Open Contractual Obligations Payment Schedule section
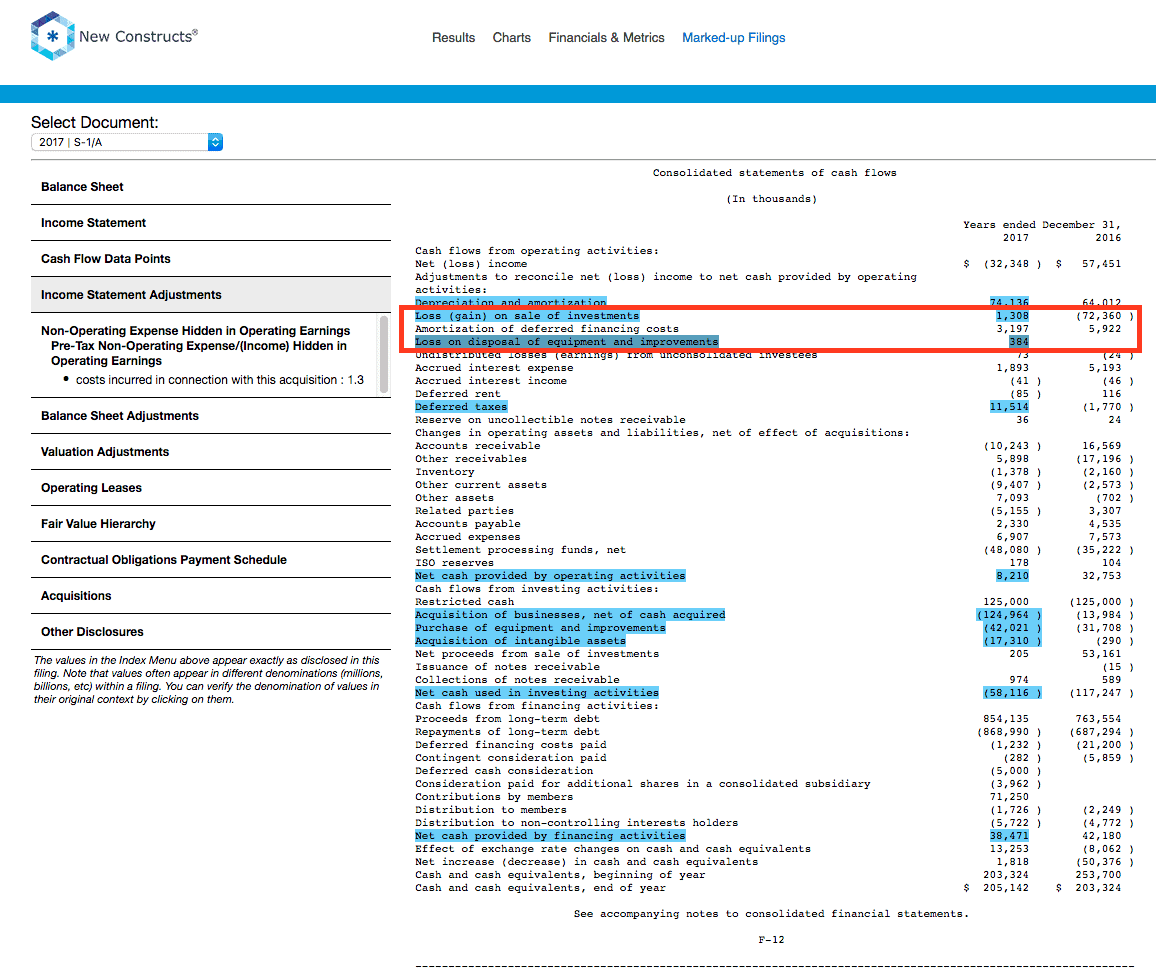The image size is (1156, 973). 211,560
